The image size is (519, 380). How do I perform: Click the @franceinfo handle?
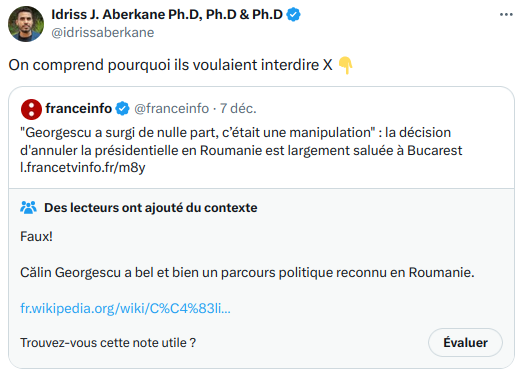pyautogui.click(x=171, y=109)
